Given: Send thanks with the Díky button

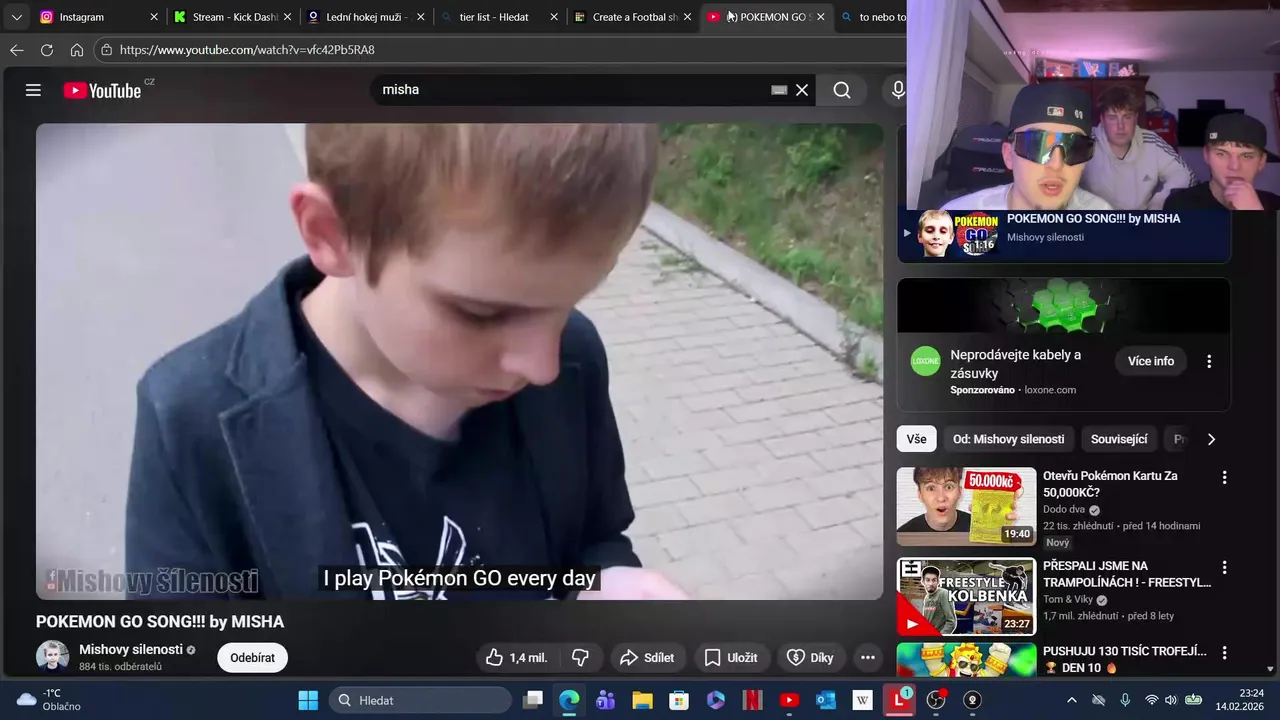Looking at the screenshot, I should click(x=810, y=658).
